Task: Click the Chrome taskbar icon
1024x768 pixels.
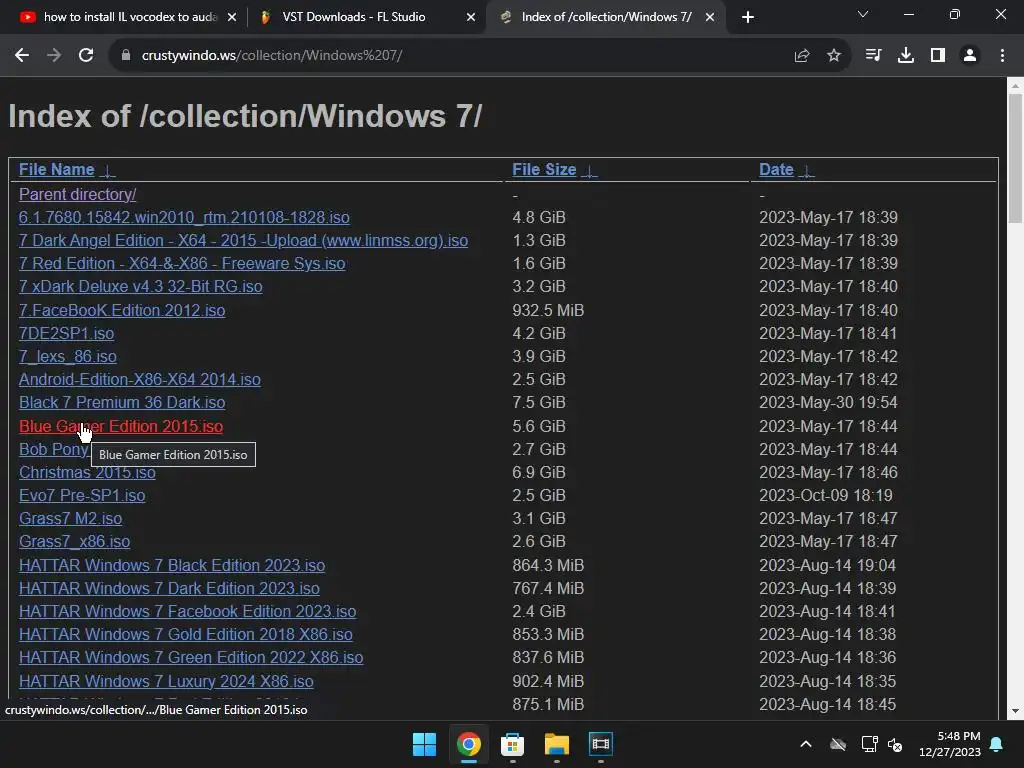Action: click(468, 744)
